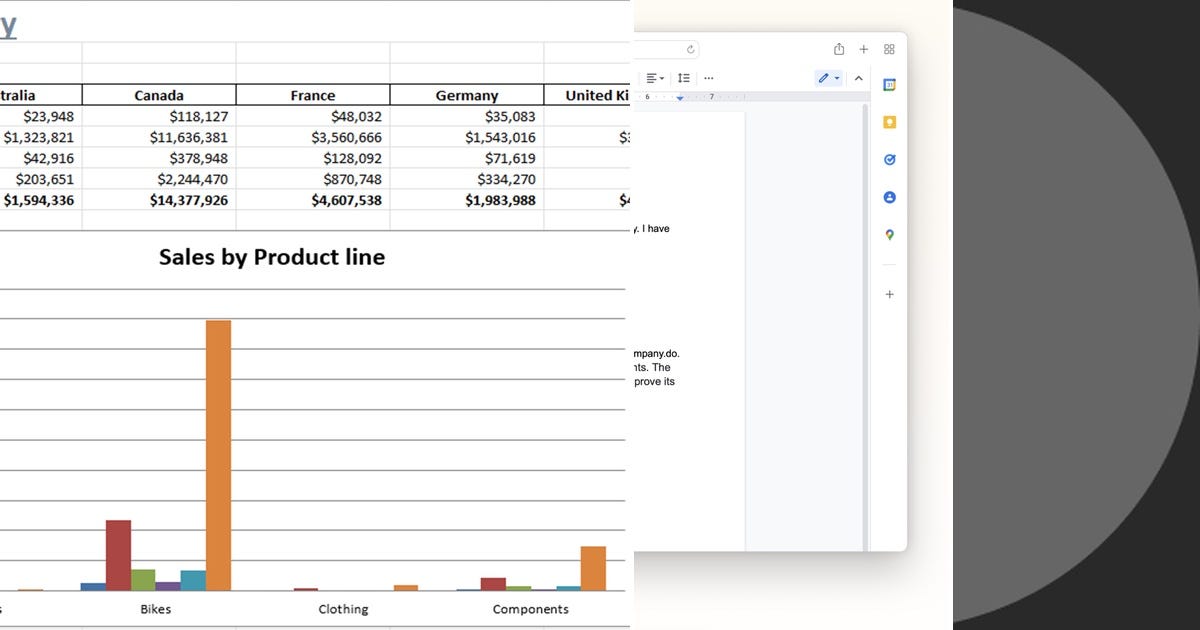Select the total cell $1,594,336

[x=41, y=200]
